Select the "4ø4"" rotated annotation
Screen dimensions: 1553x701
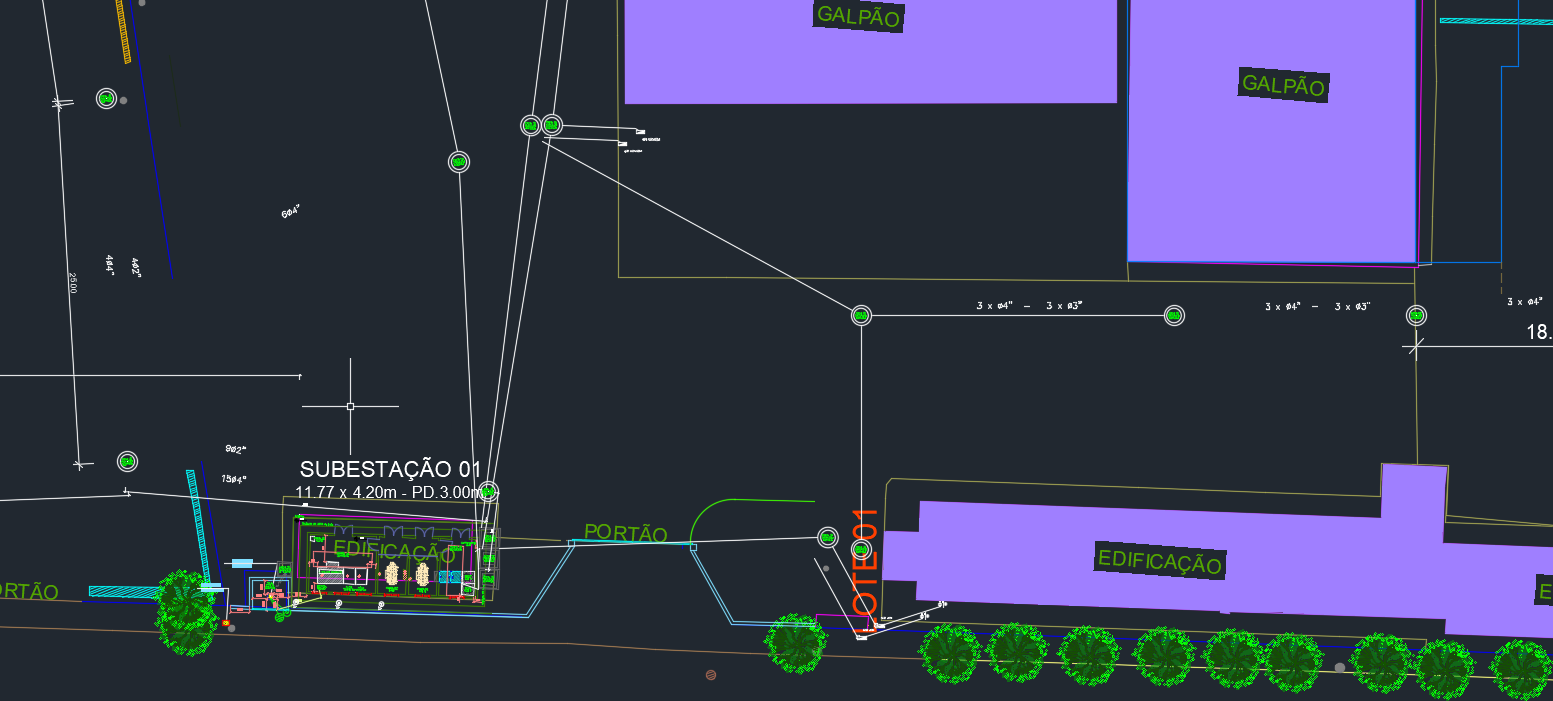110,265
